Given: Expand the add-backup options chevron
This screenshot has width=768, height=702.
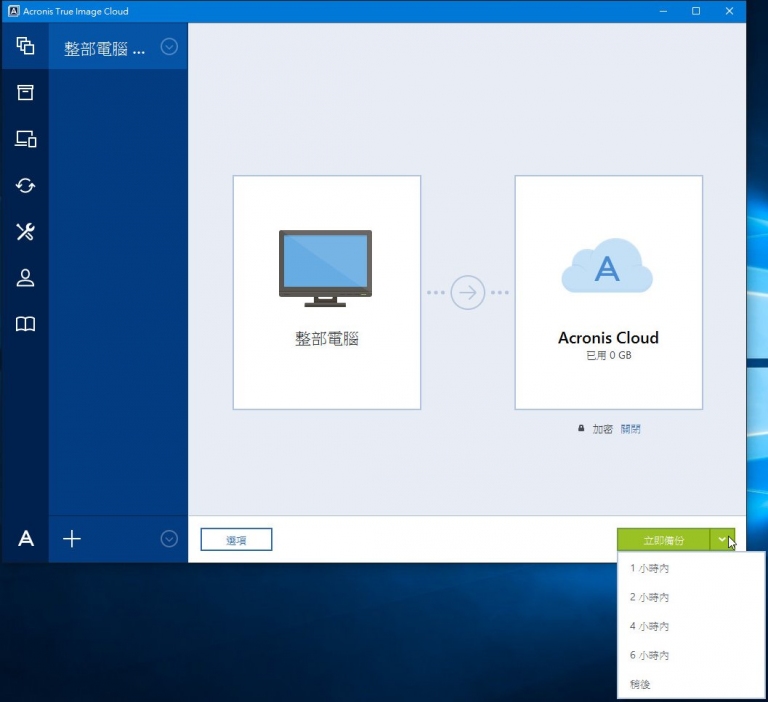Looking at the screenshot, I should [169, 539].
